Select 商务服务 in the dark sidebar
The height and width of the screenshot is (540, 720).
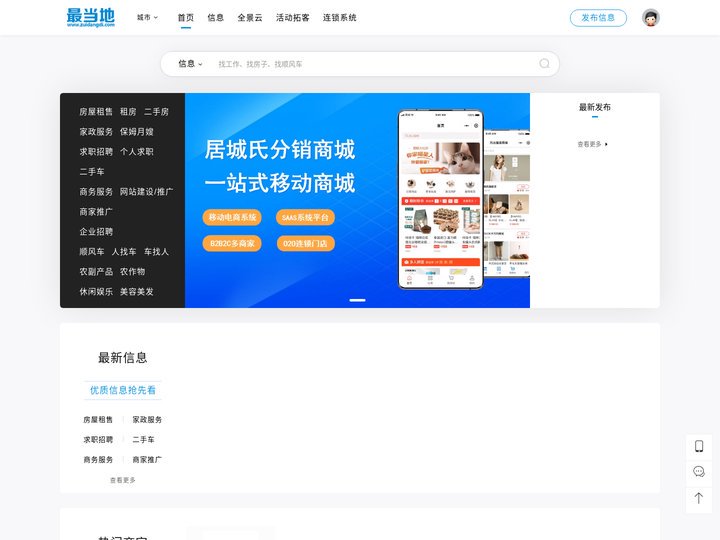click(96, 191)
